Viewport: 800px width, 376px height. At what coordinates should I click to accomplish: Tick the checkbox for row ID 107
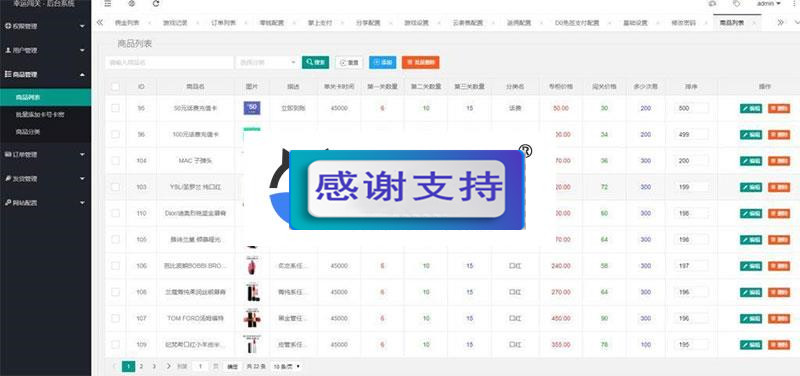(115, 318)
